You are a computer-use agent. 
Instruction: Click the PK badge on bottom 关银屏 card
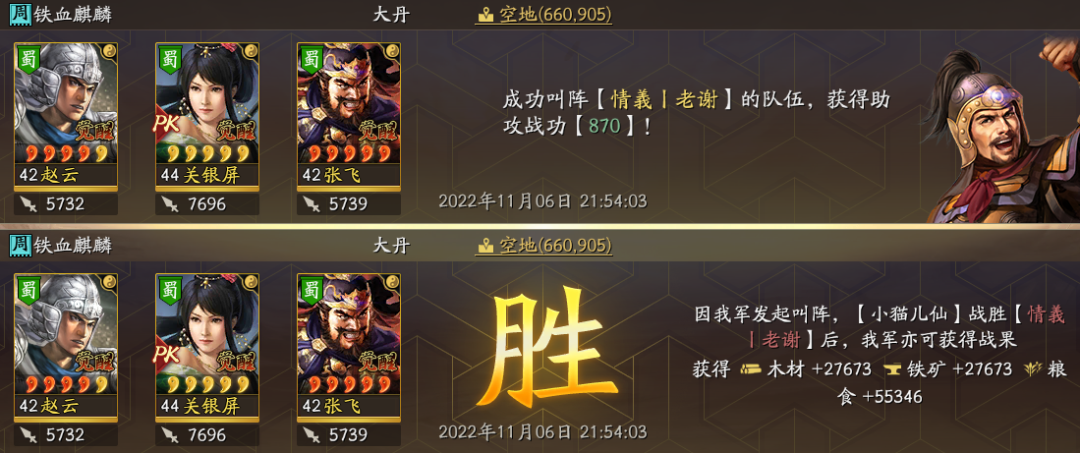point(167,355)
